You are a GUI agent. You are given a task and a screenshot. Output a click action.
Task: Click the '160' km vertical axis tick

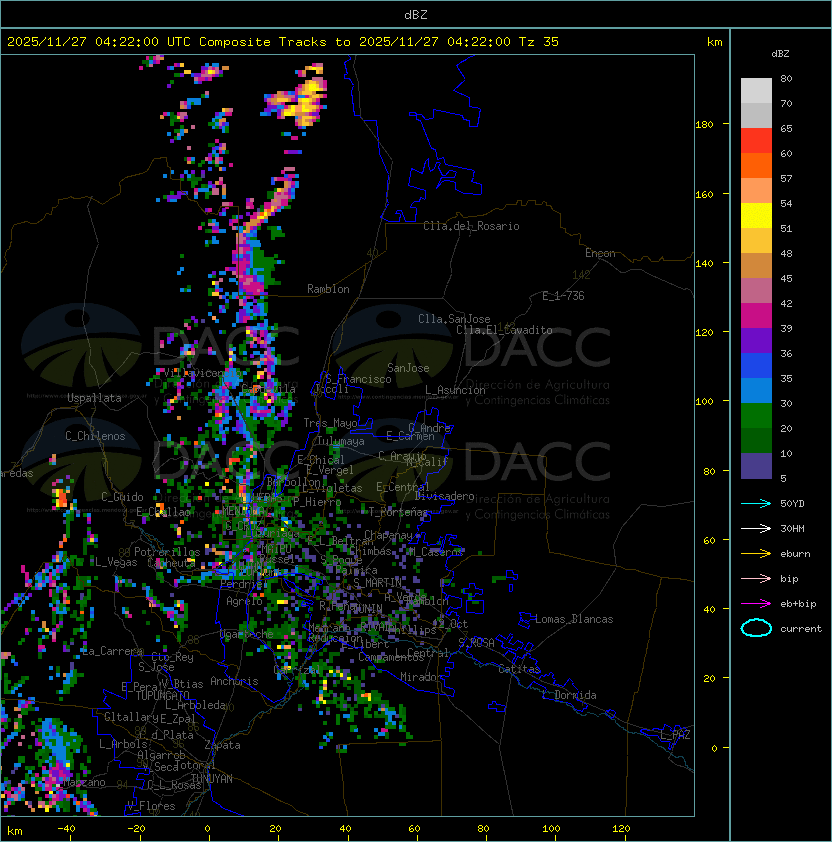704,194
